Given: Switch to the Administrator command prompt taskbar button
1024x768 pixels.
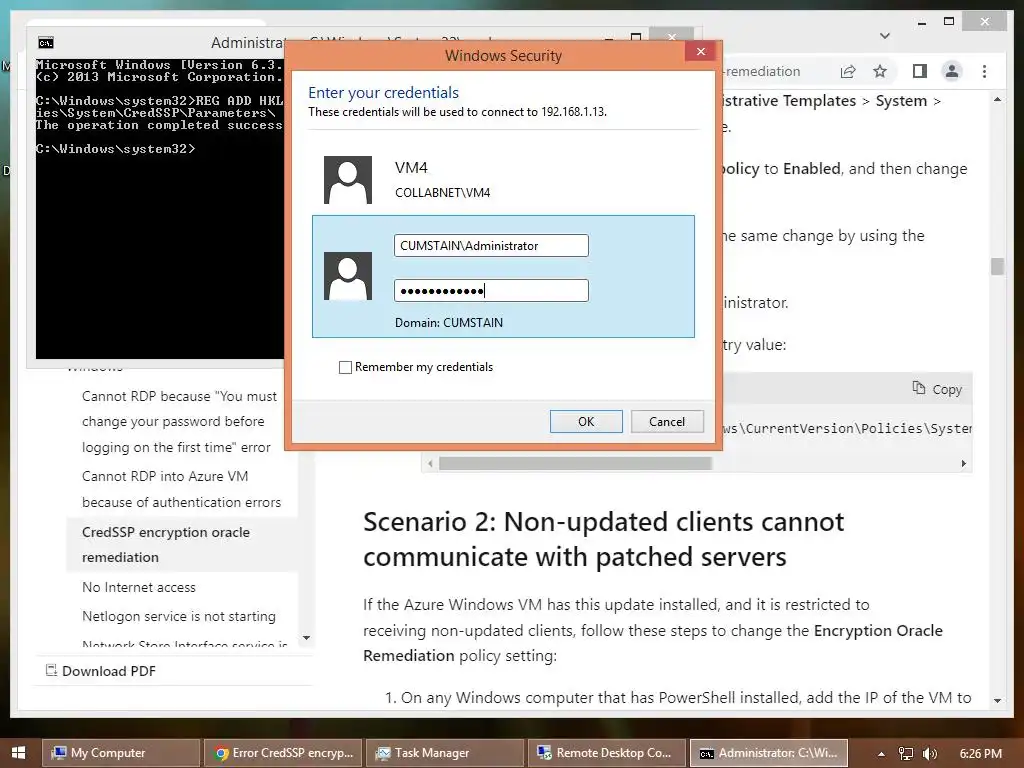Looking at the screenshot, I should 769,752.
